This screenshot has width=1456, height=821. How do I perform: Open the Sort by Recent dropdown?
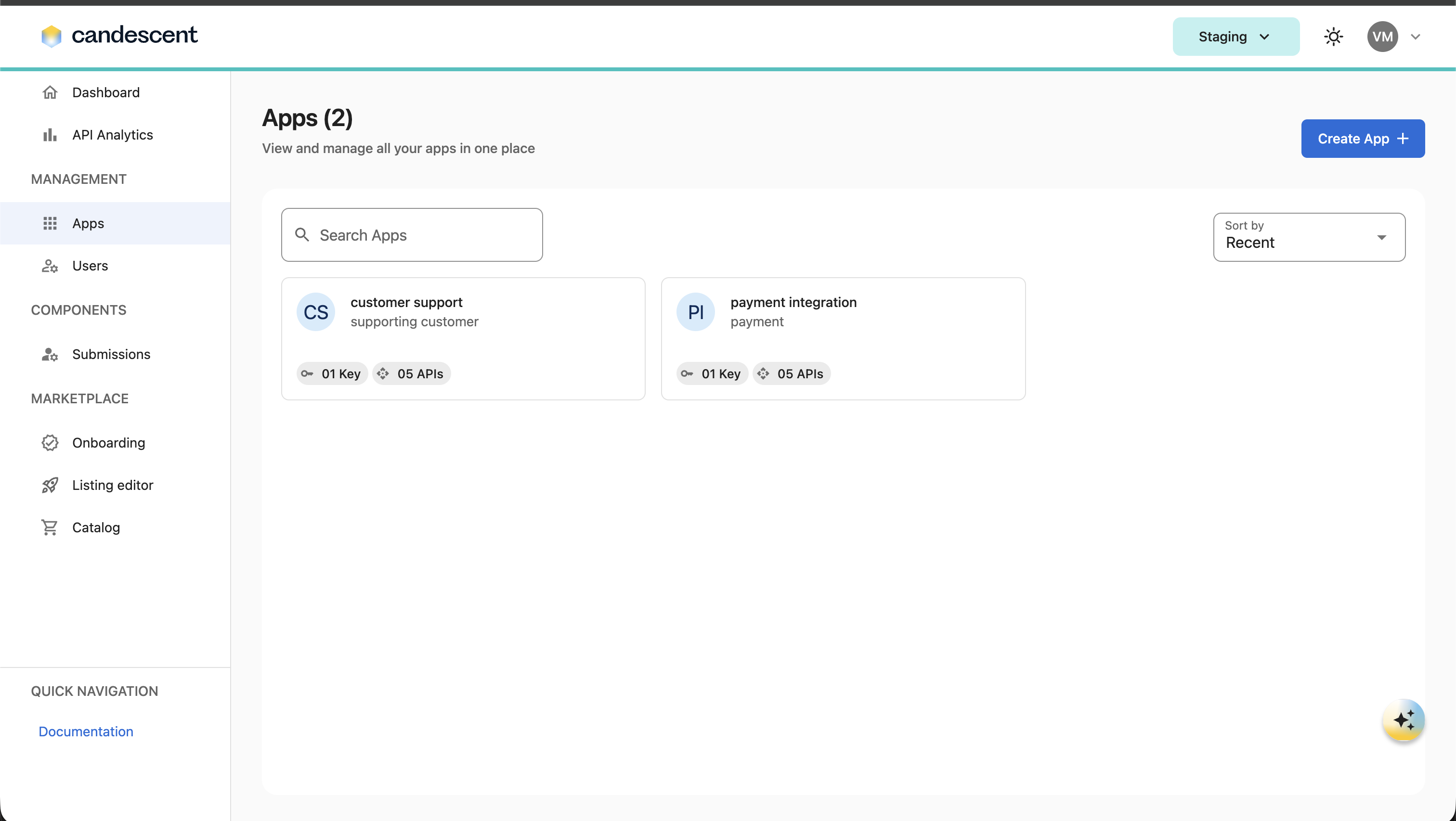(x=1309, y=237)
